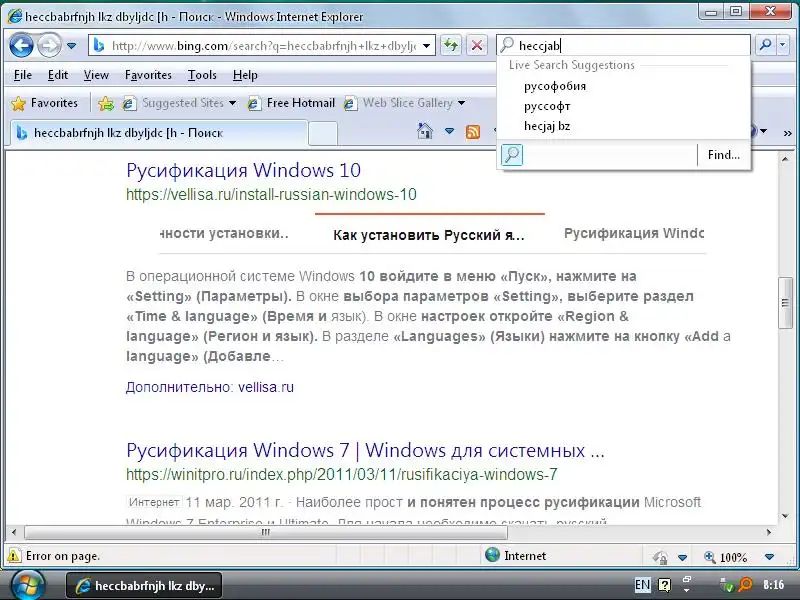The image size is (800, 600).
Task: Click the horizontal scroll right arrow
Action: (769, 532)
